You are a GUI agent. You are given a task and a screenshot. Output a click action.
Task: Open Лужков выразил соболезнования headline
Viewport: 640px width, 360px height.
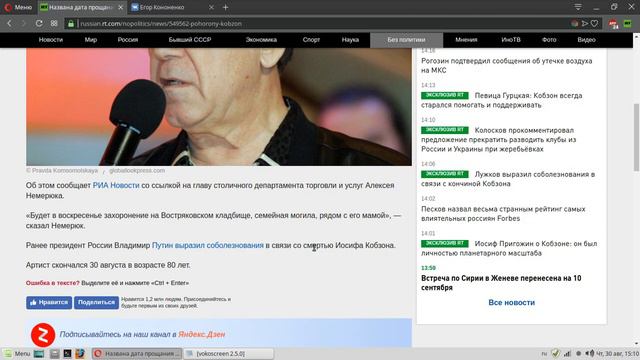pyautogui.click(x=508, y=179)
